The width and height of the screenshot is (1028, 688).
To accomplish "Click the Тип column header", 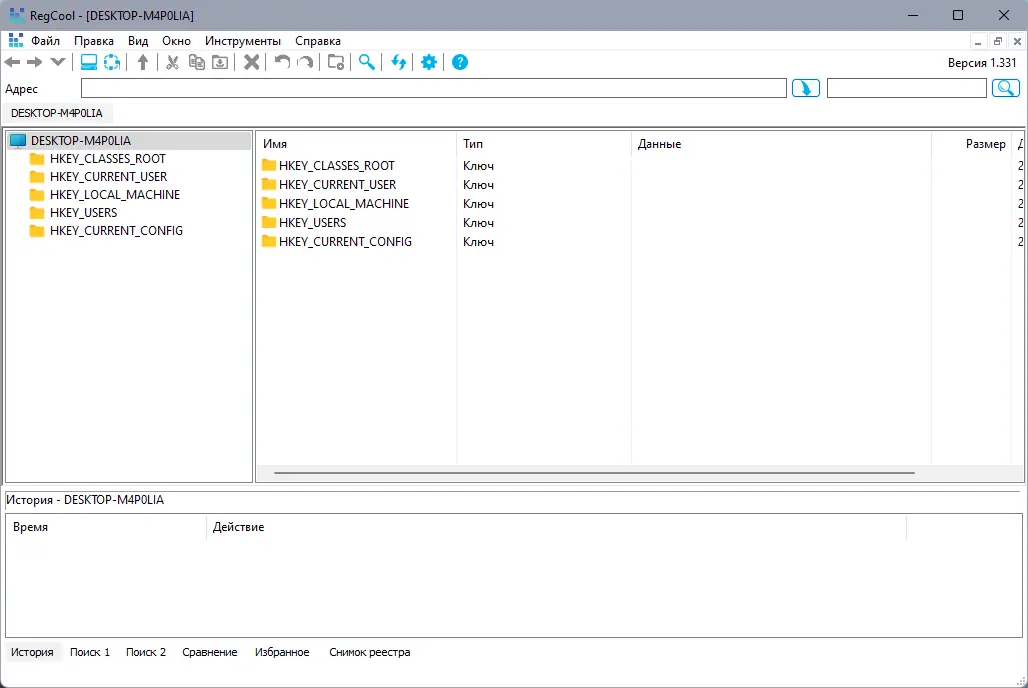I will tap(544, 144).
